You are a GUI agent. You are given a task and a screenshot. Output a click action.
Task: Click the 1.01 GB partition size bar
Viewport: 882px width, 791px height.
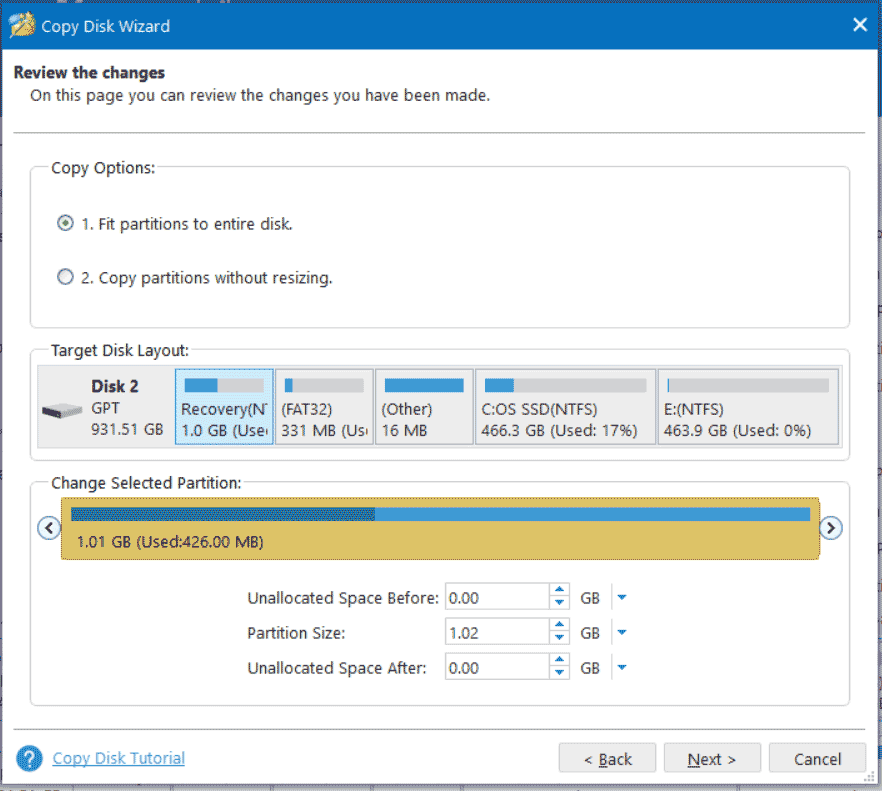click(440, 529)
